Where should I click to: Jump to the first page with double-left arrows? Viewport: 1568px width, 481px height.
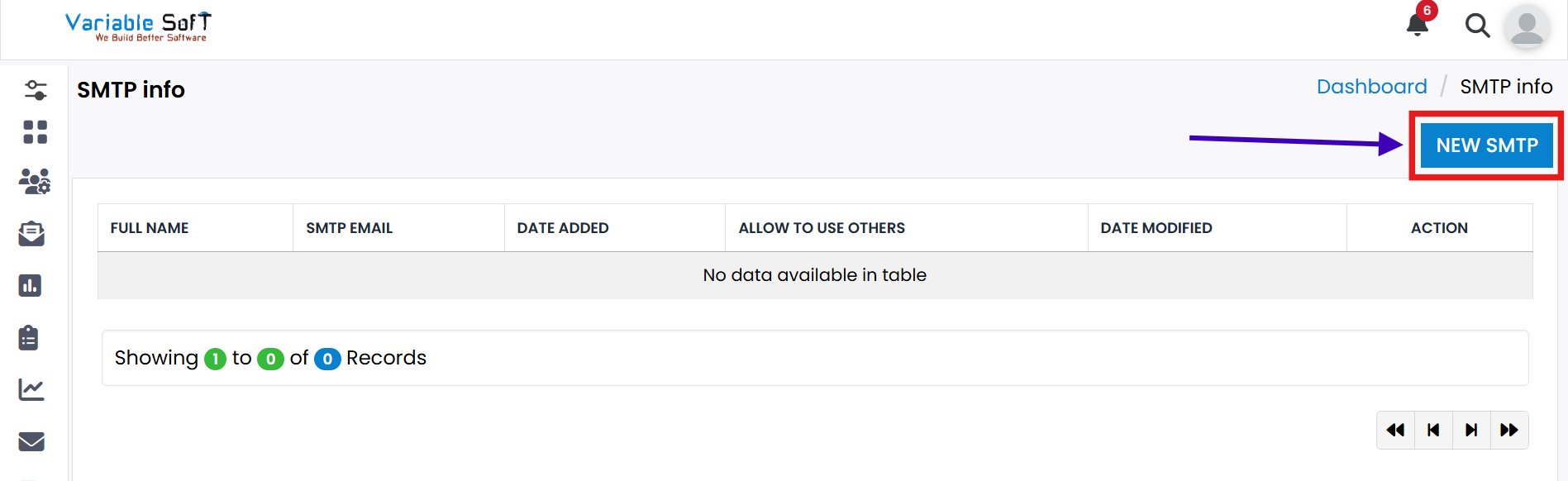[x=1395, y=430]
